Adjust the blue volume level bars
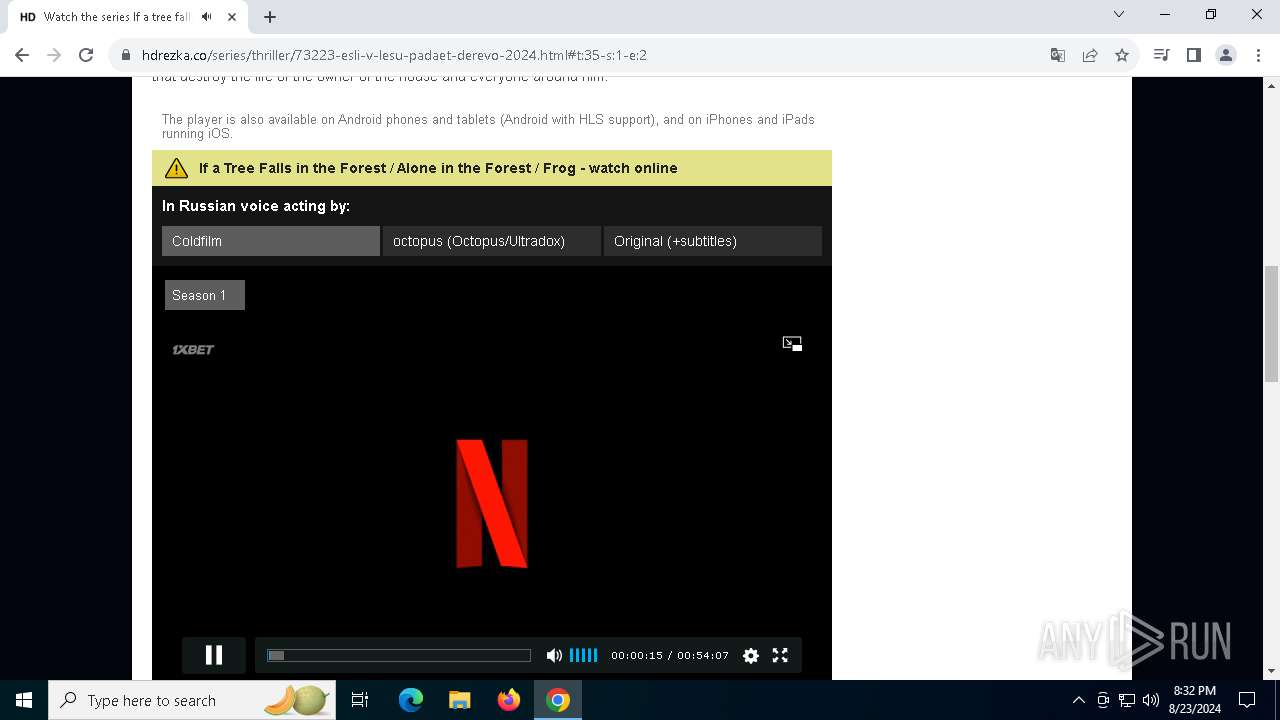This screenshot has height=720, width=1280. [583, 656]
